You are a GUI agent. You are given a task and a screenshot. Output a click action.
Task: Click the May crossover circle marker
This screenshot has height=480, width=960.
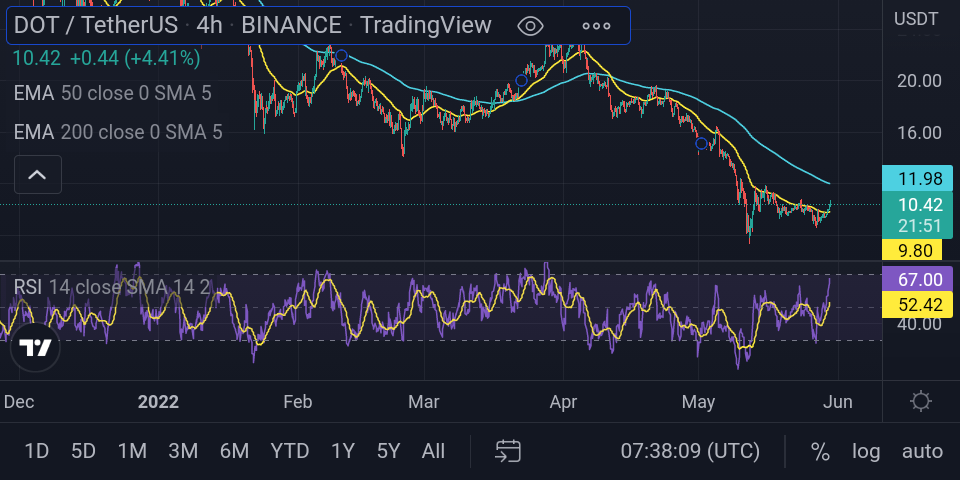702,143
